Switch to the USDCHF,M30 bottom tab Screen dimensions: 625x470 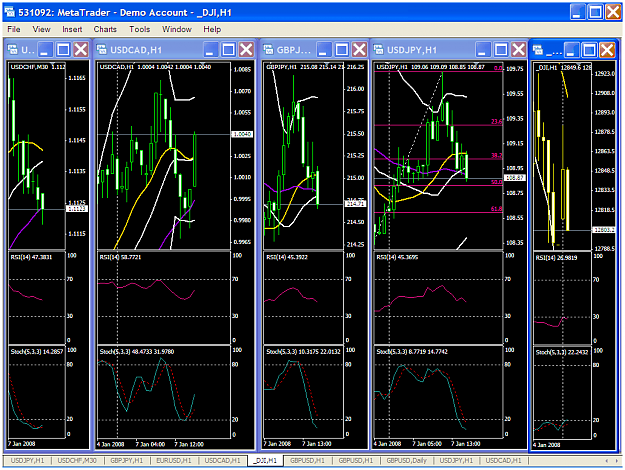coord(77,460)
